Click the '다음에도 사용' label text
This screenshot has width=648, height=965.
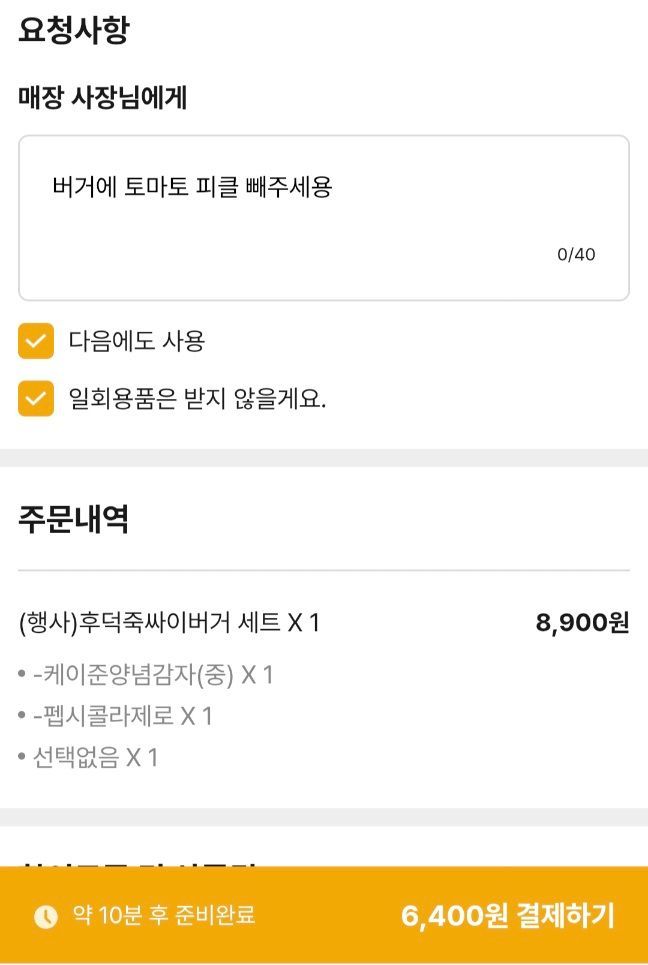137,341
